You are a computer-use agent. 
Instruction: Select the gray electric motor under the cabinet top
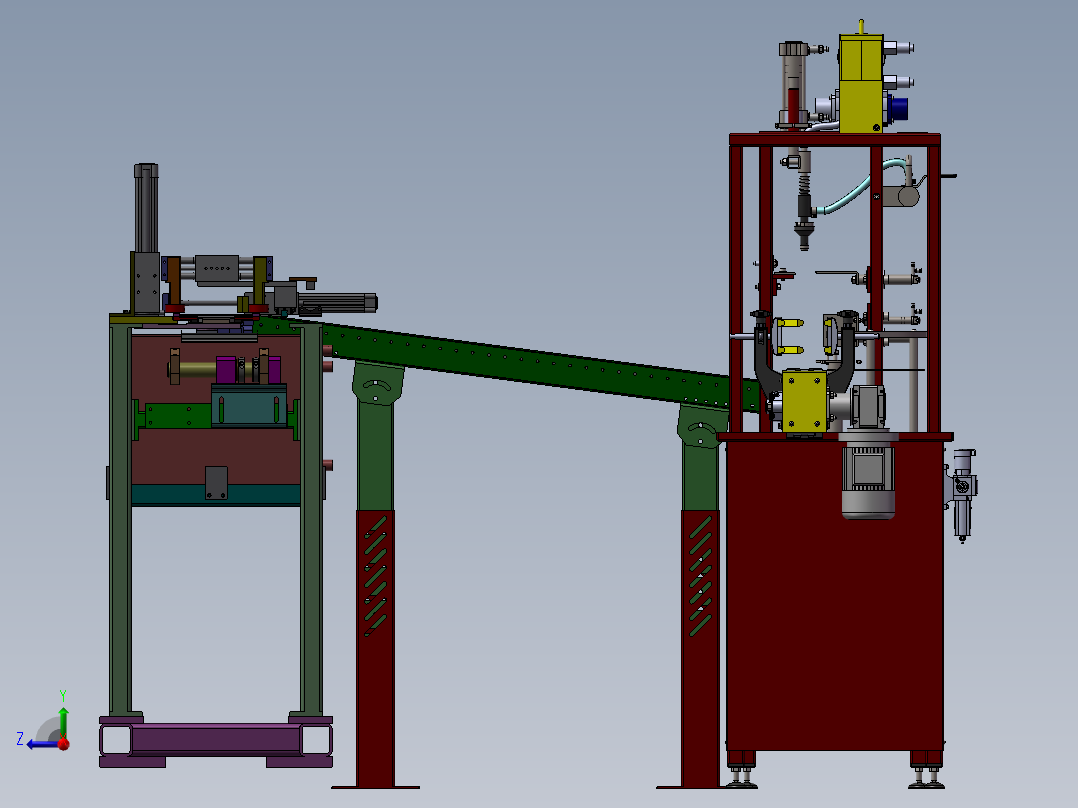tap(868, 480)
